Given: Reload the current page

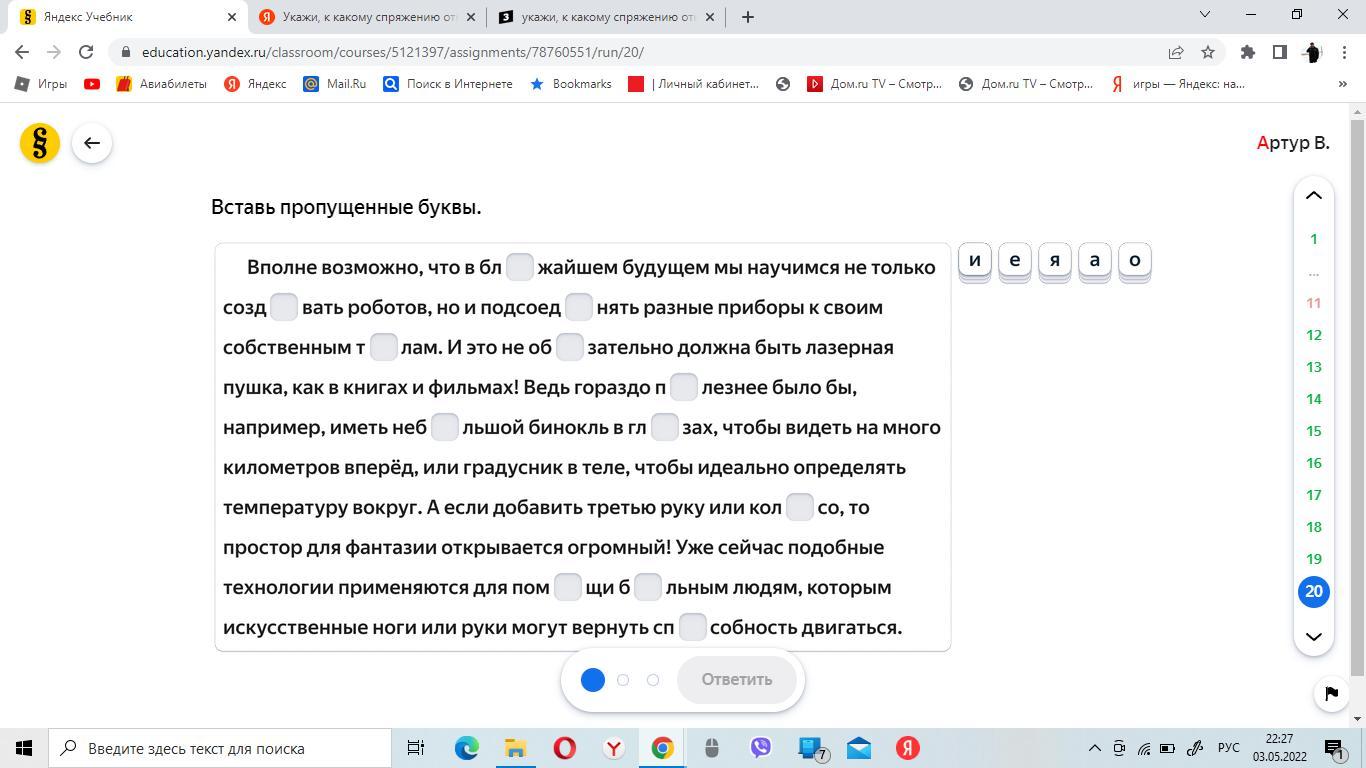Looking at the screenshot, I should tap(86, 52).
